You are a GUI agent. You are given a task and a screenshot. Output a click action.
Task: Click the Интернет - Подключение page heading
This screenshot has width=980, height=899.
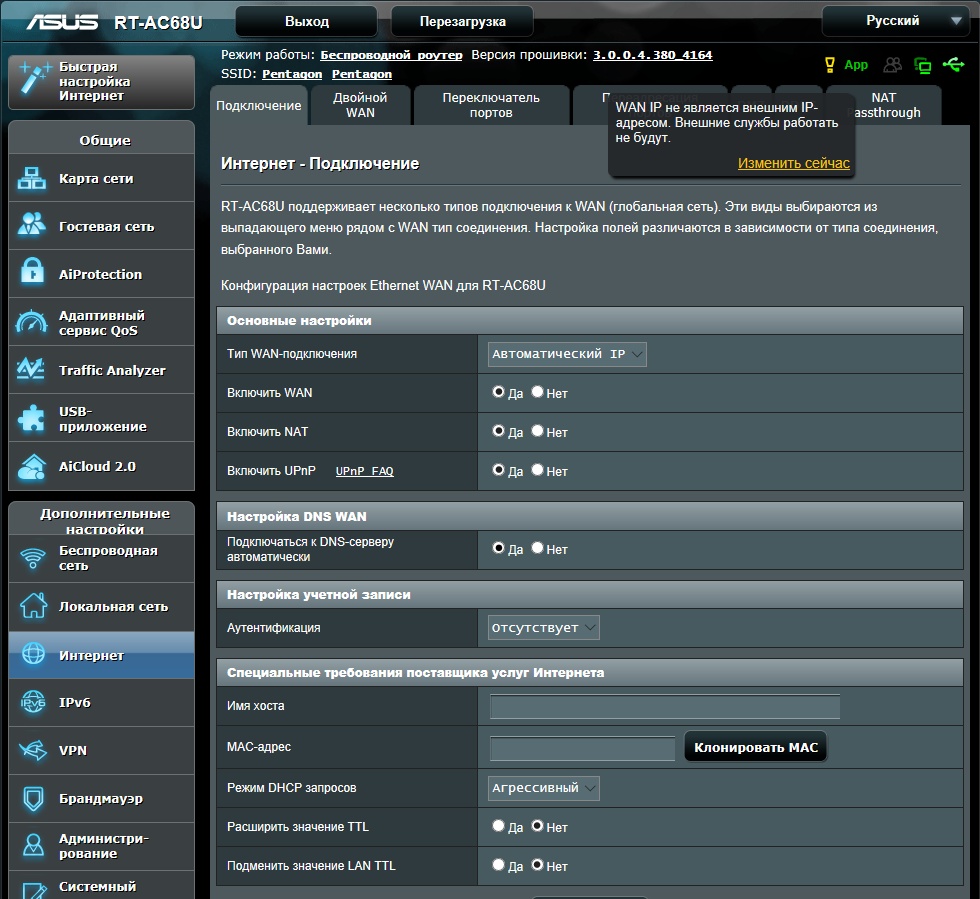point(320,164)
